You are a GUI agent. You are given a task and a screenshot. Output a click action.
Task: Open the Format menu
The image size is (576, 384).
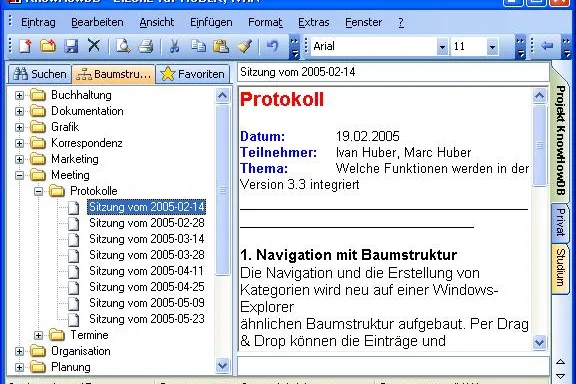click(265, 22)
